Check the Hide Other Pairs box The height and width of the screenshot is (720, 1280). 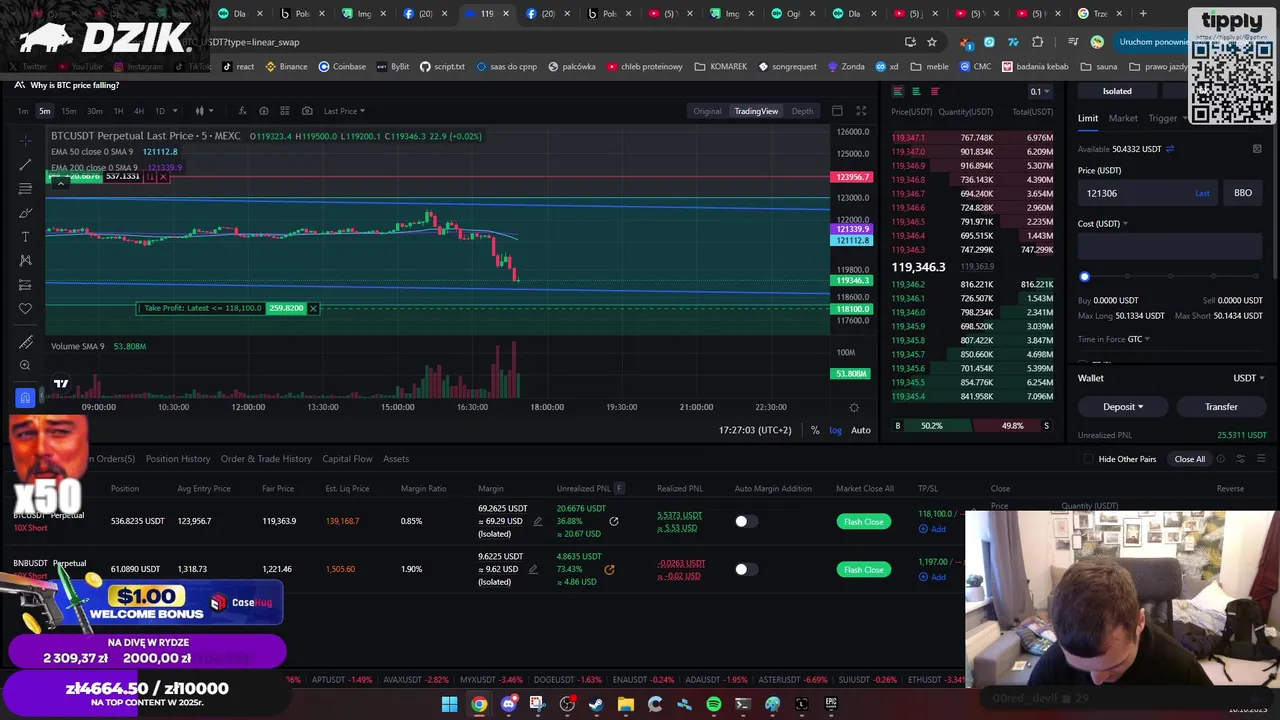[1088, 459]
